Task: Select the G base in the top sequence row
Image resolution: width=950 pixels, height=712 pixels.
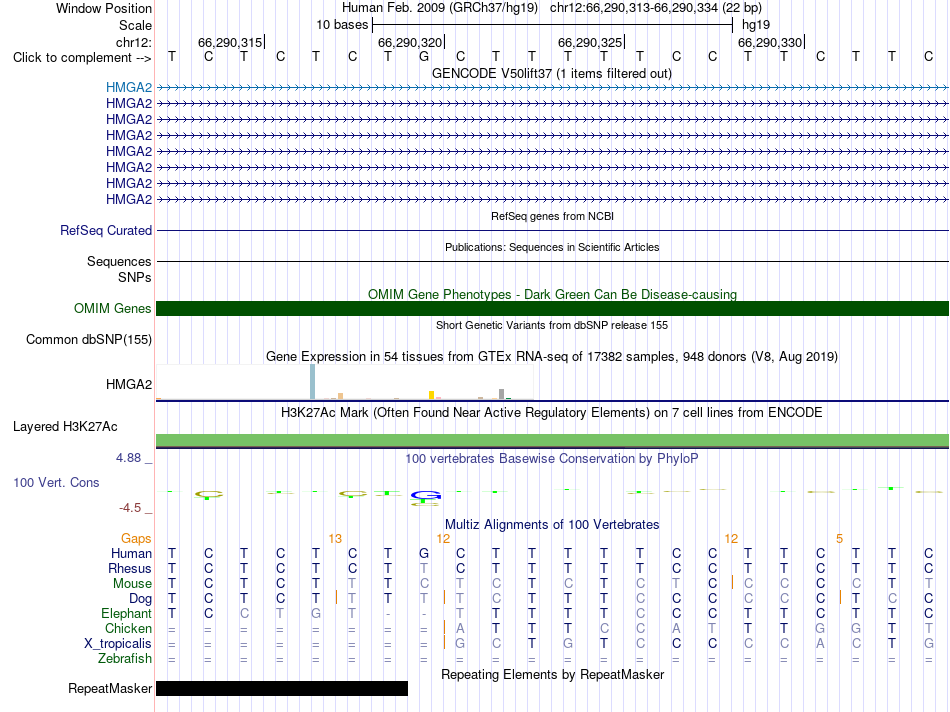Action: (424, 56)
